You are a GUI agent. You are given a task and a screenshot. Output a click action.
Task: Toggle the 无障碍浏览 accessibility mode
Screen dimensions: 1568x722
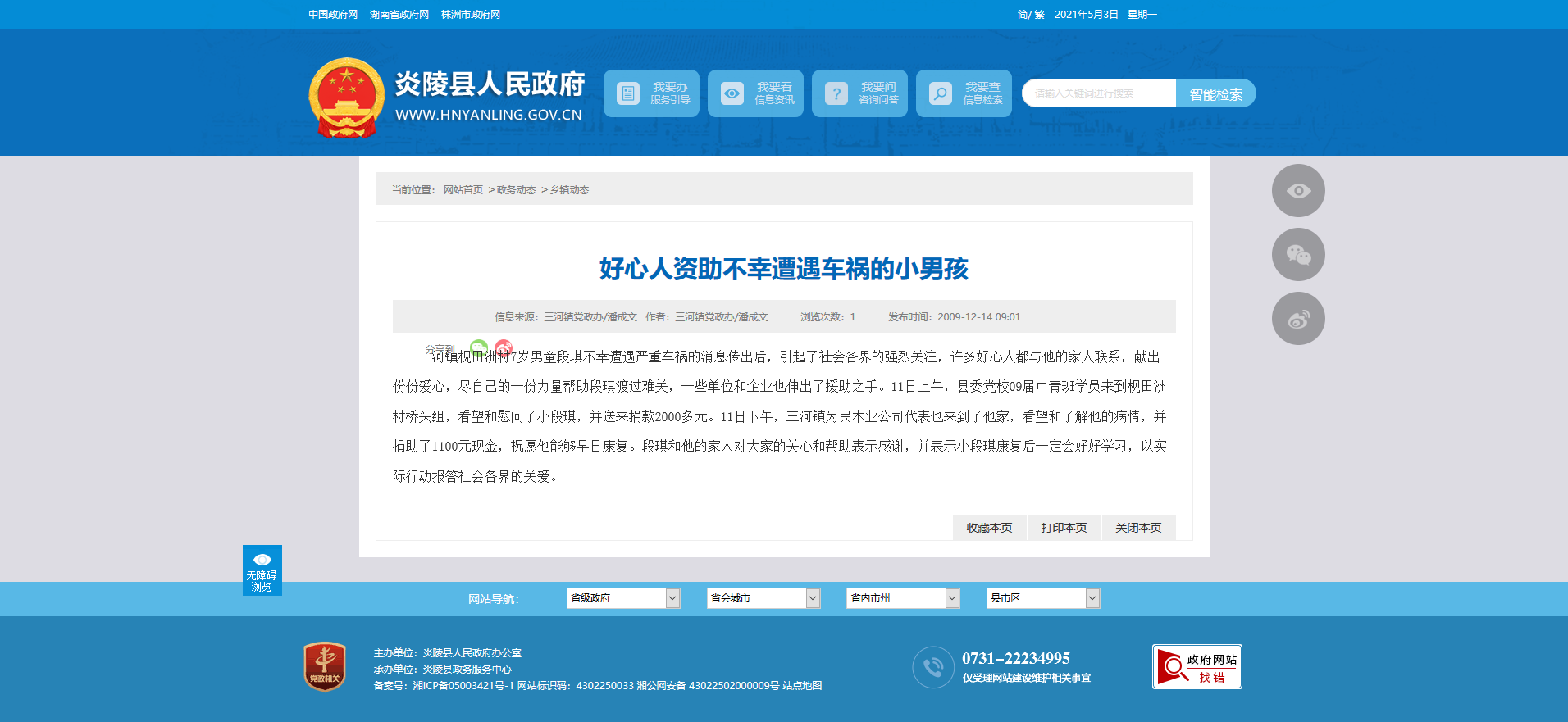[x=262, y=570]
